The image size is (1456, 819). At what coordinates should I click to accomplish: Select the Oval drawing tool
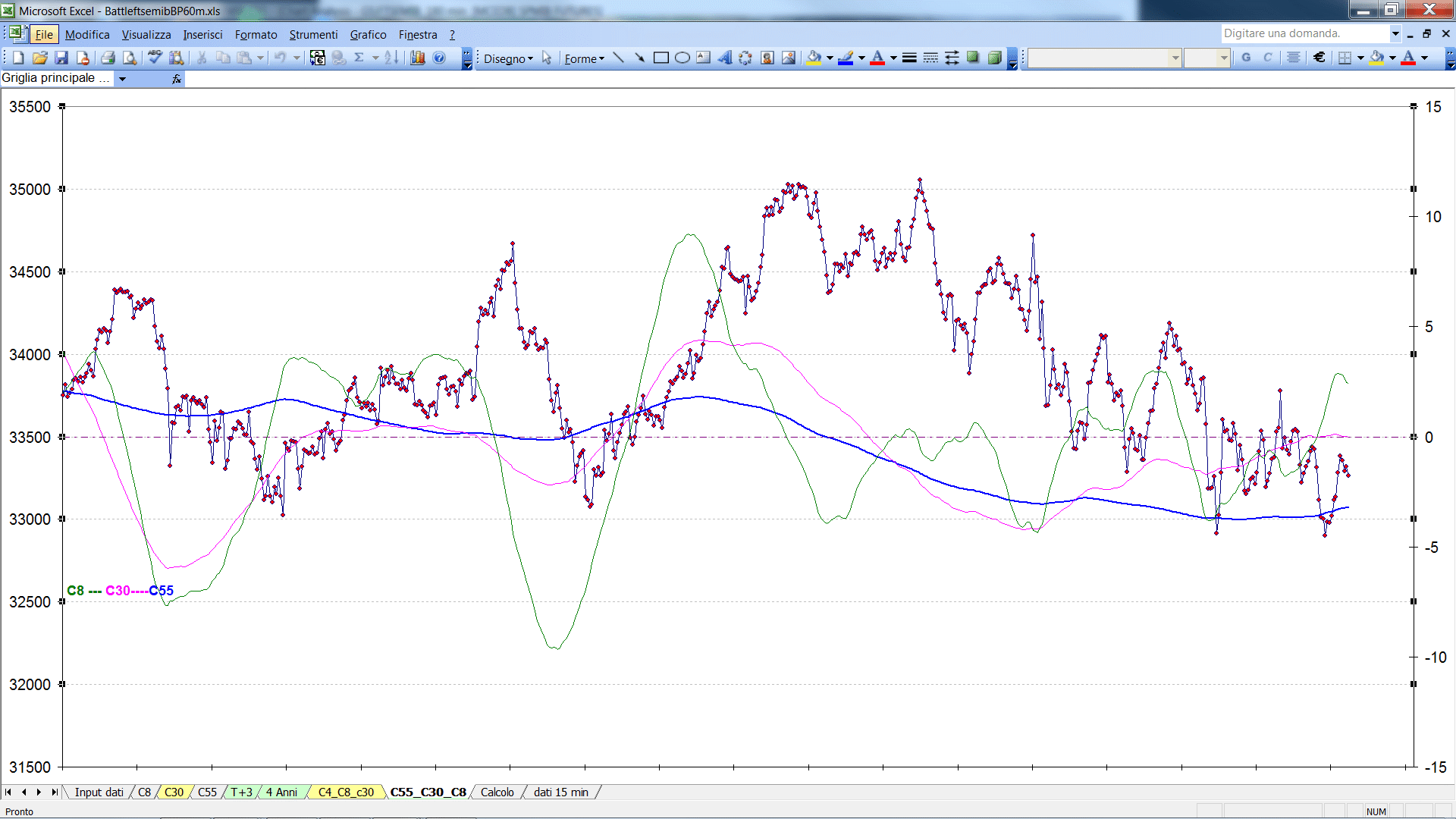(x=682, y=58)
